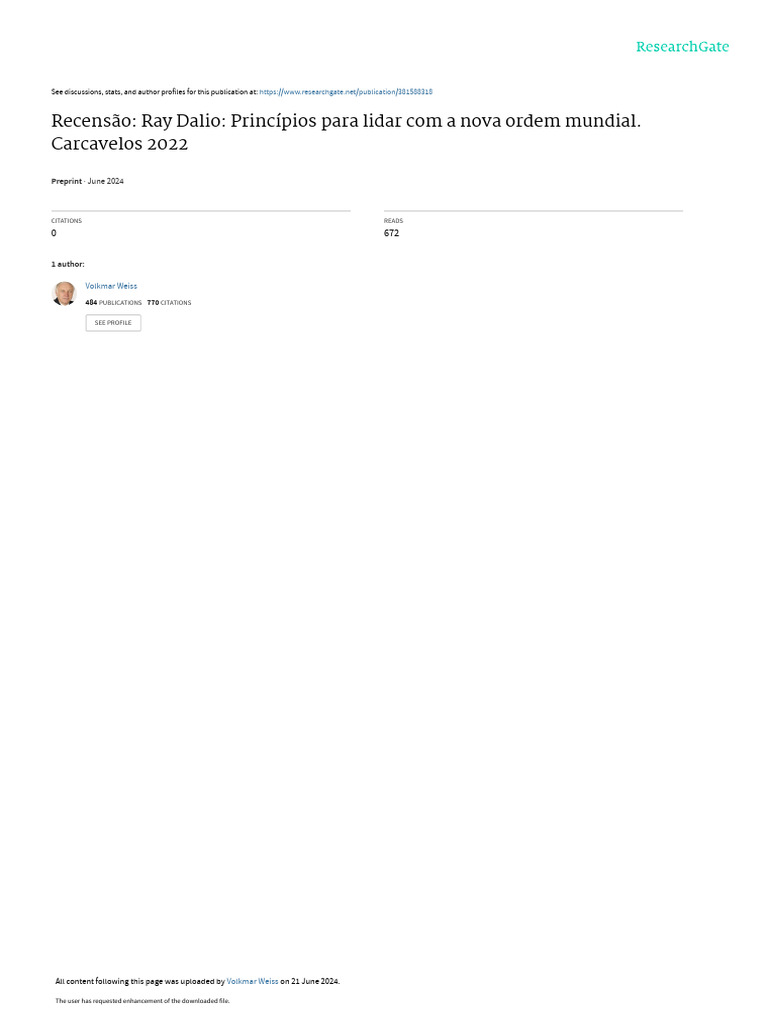The image size is (768, 1024).
Task: Click the reads value 672
Action: (x=391, y=233)
